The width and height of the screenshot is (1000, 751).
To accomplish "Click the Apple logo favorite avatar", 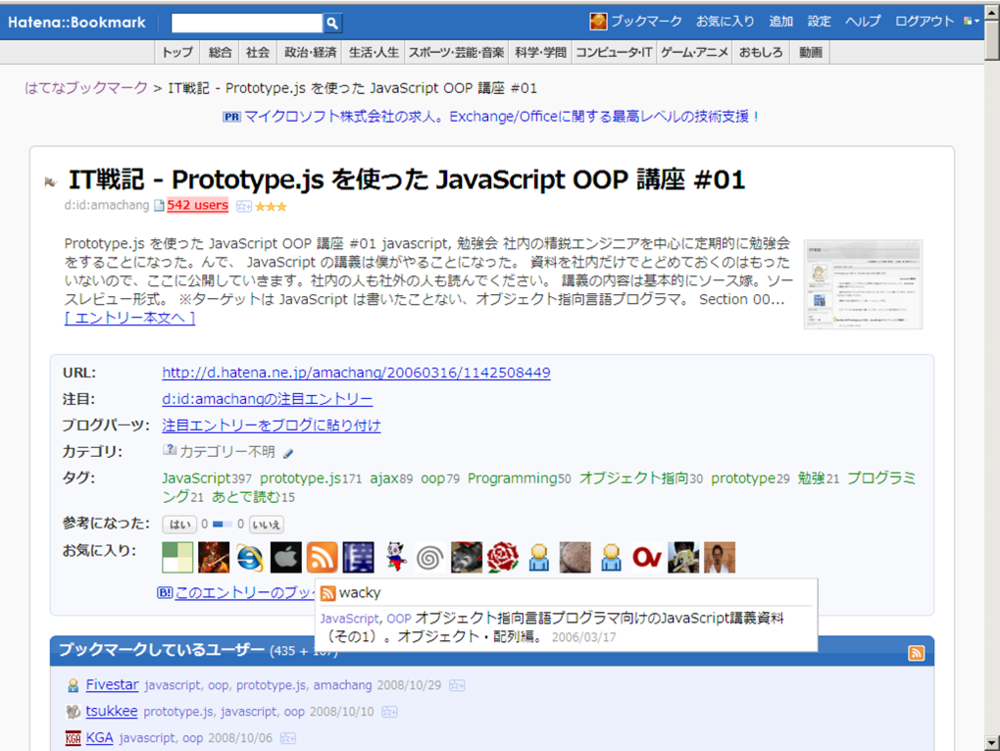I will [x=286, y=557].
